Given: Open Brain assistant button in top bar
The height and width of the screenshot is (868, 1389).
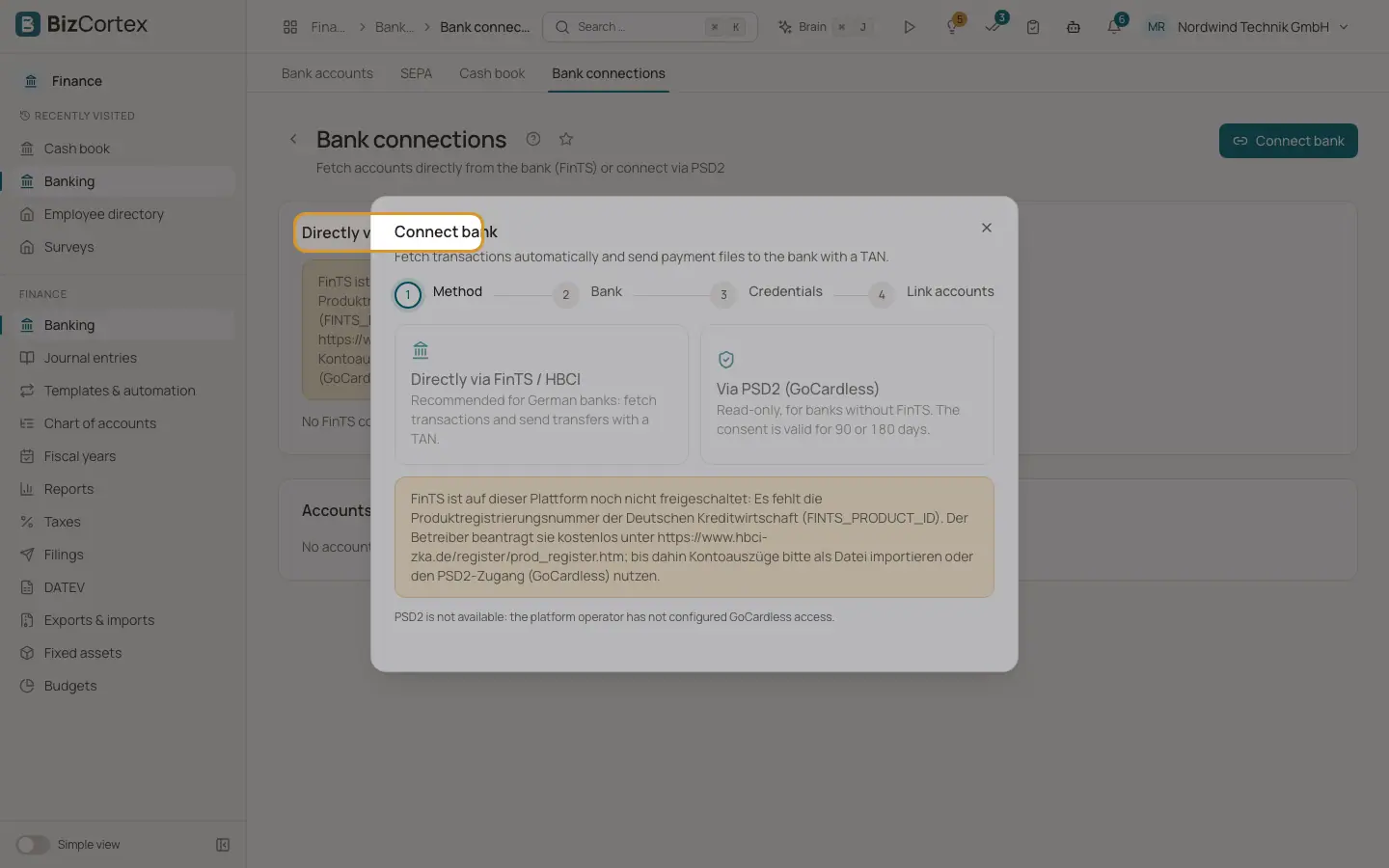Looking at the screenshot, I should tap(826, 27).
